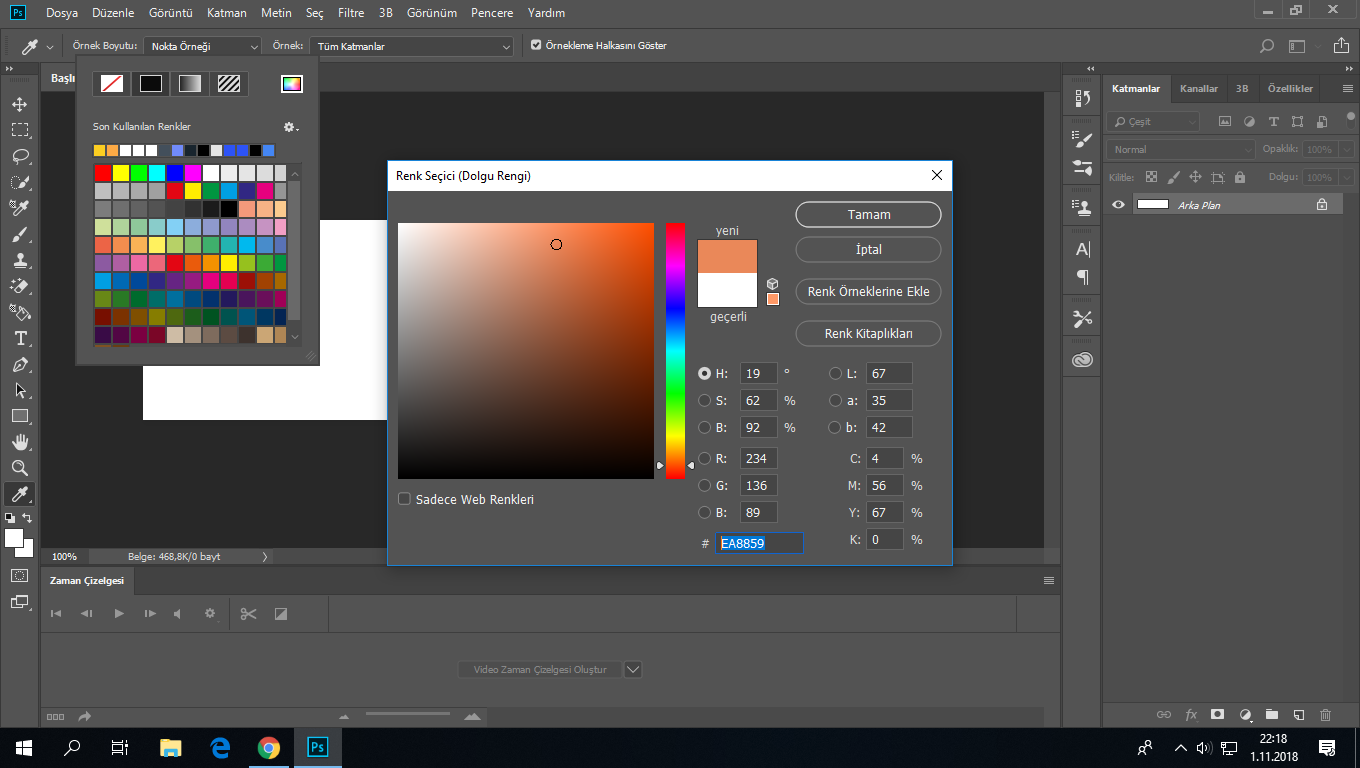The width and height of the screenshot is (1360, 768).
Task: Select the Brush tool
Action: (20, 234)
